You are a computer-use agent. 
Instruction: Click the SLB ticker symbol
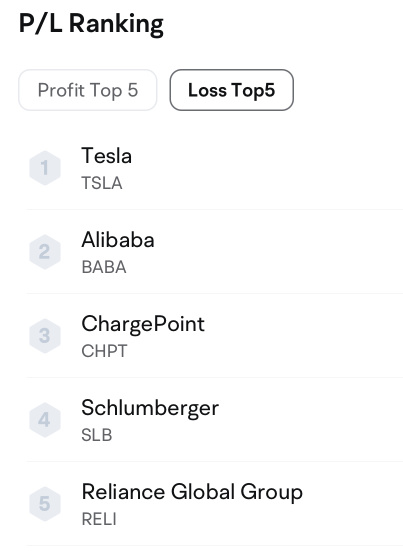[97, 435]
